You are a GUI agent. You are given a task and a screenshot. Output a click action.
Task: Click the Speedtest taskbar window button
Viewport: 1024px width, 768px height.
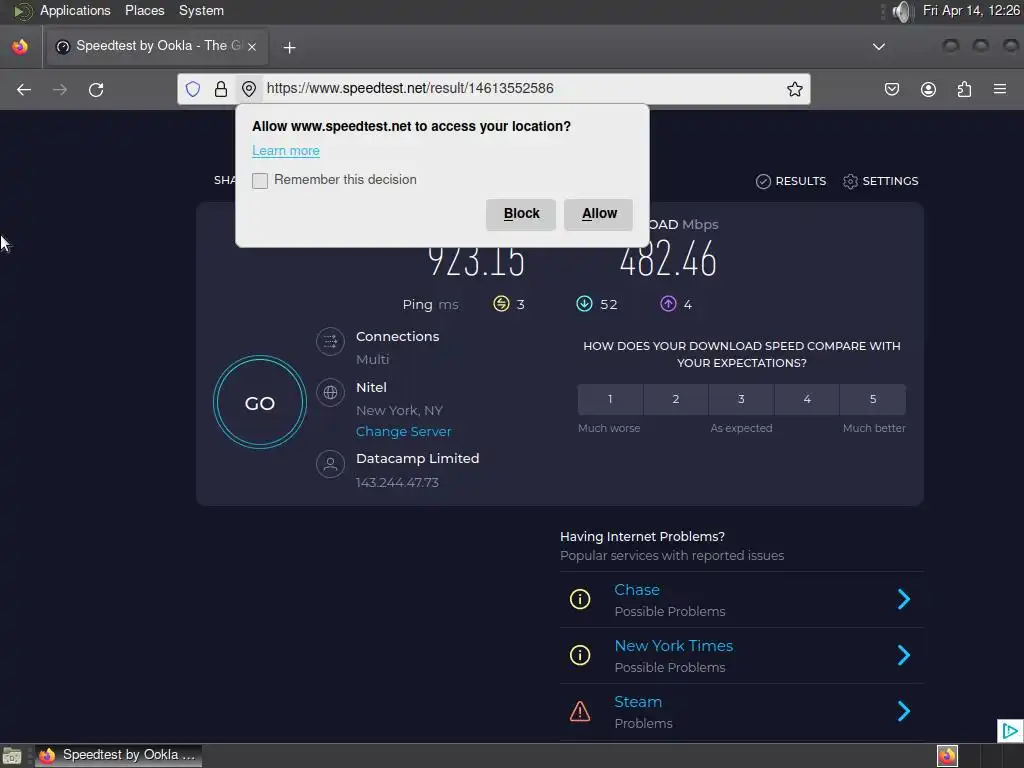pyautogui.click(x=118, y=756)
